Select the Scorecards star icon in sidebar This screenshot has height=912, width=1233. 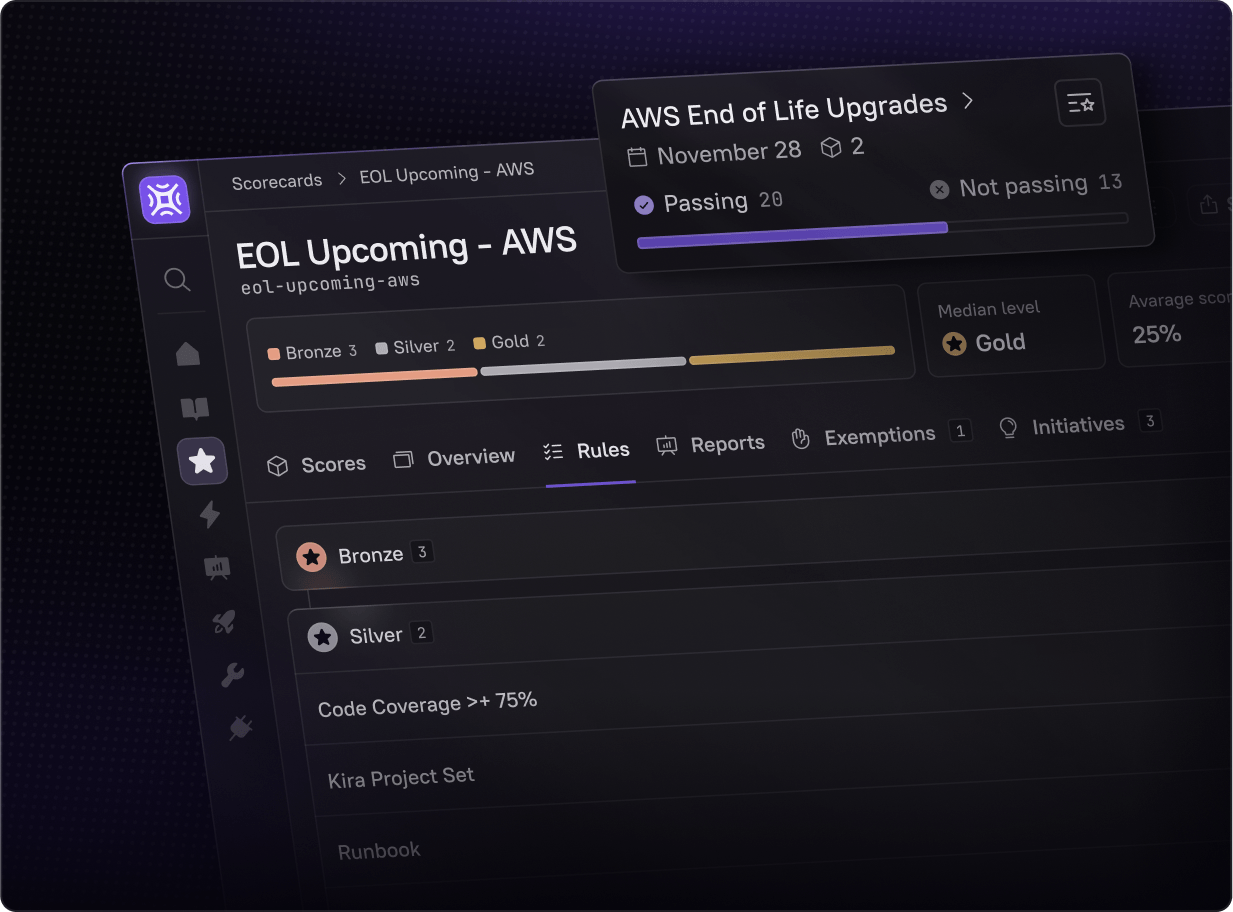point(202,461)
